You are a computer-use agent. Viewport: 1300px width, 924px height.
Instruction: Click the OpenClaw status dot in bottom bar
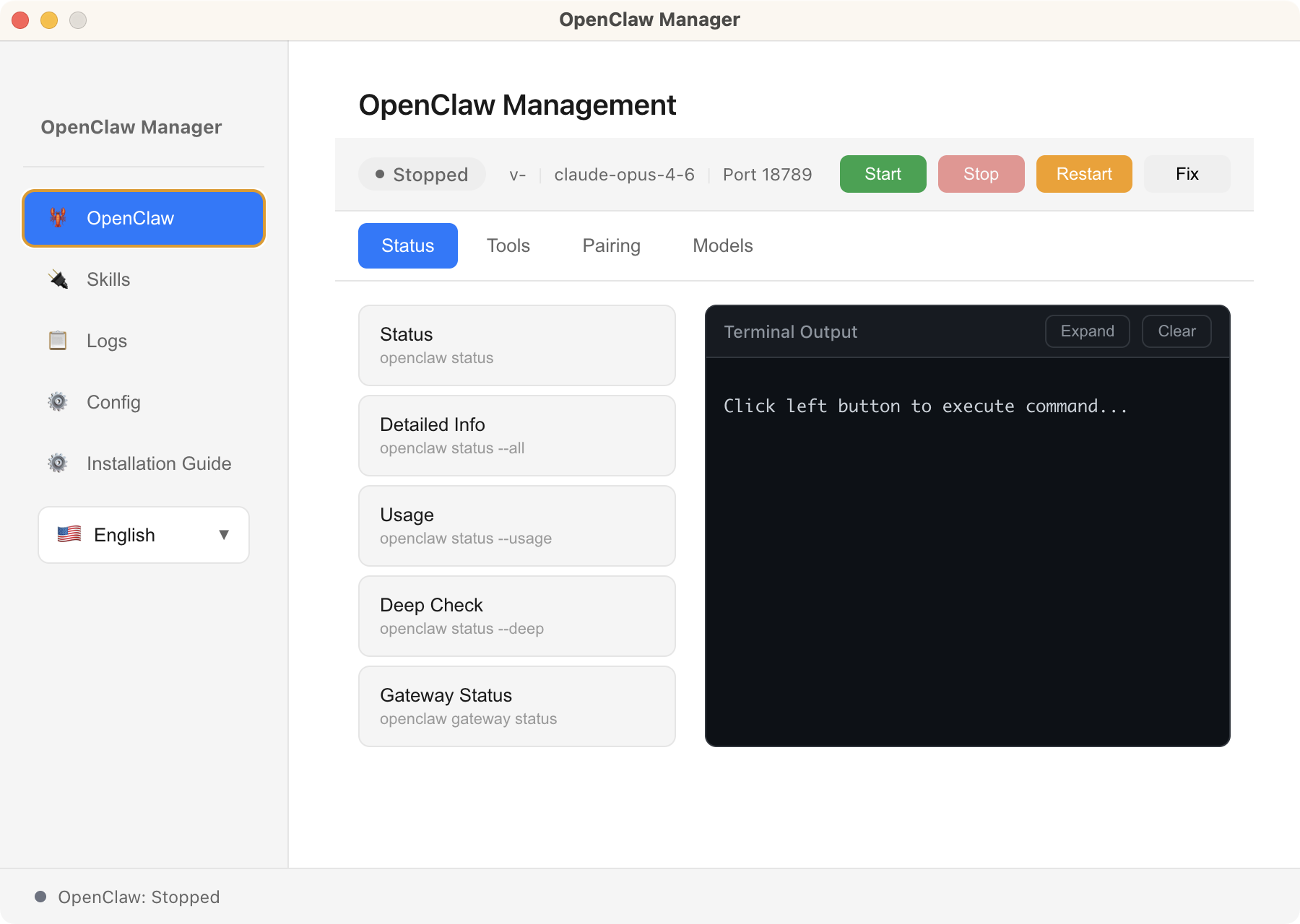point(41,896)
